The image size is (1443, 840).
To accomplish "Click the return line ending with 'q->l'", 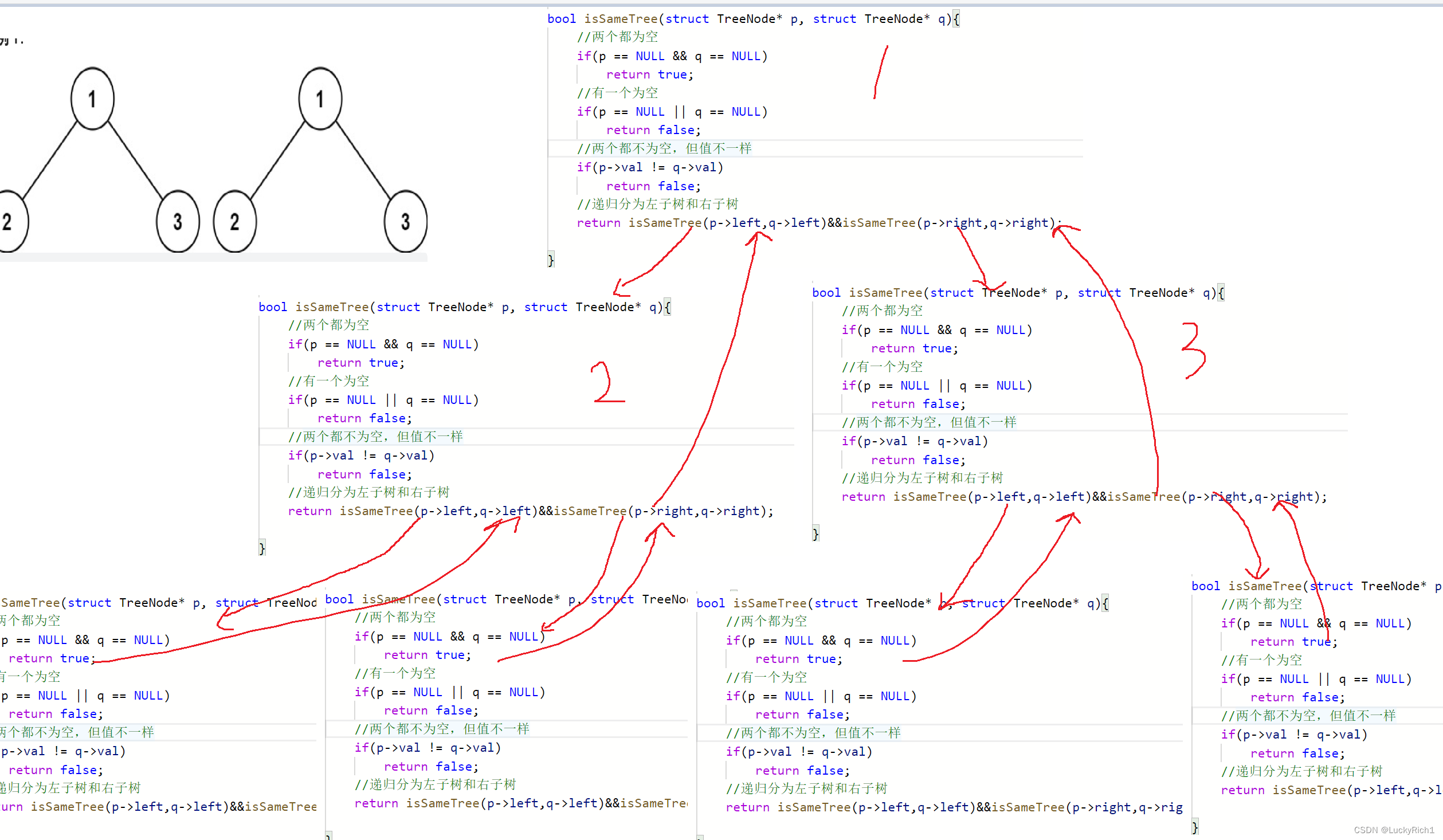I will [1331, 790].
